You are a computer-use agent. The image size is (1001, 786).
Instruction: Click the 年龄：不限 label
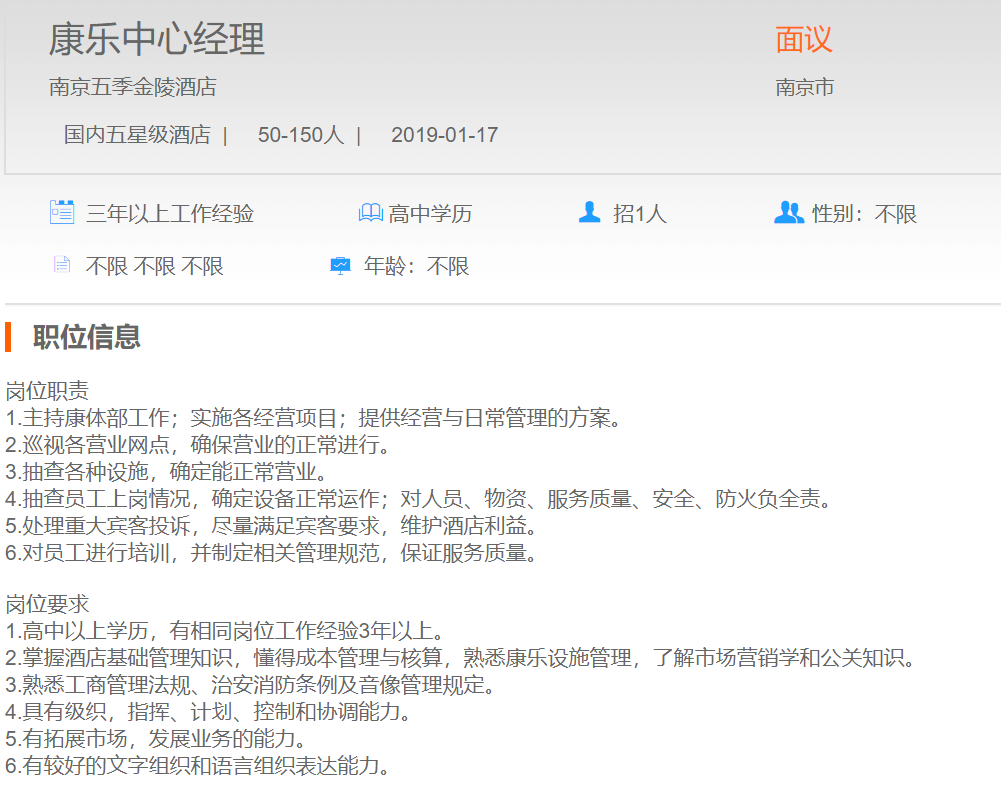pyautogui.click(x=416, y=266)
